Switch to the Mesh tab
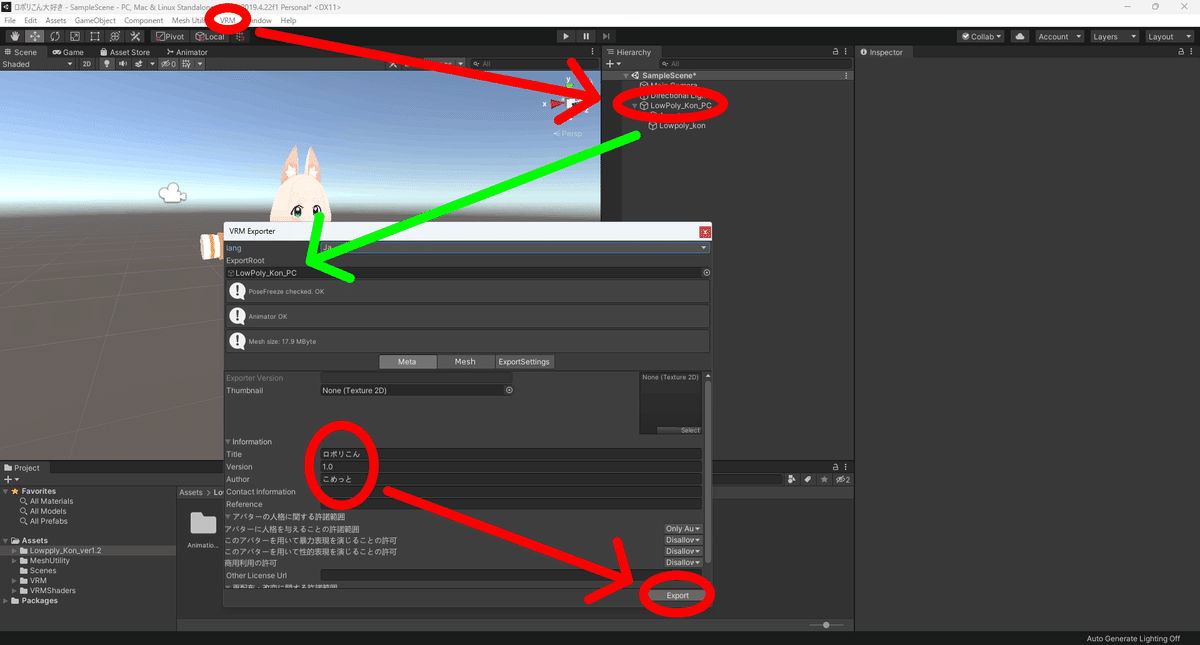1200x645 pixels. (465, 362)
